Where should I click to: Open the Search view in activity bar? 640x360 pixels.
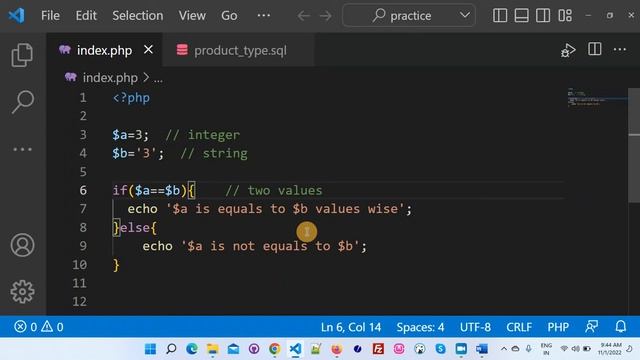tap(22, 102)
